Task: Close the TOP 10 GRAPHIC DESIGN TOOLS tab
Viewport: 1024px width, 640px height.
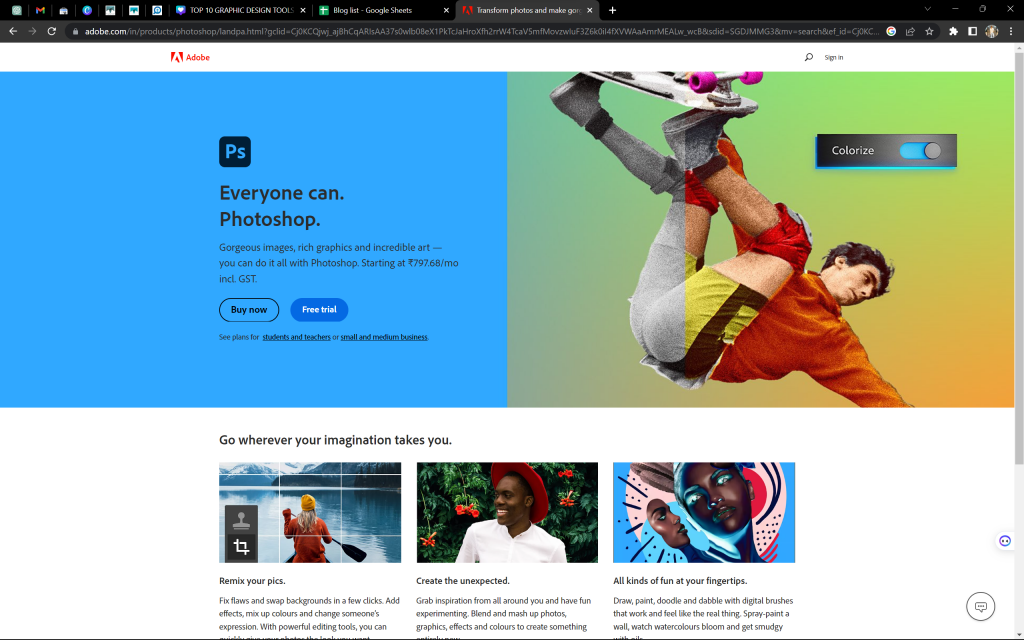Action: coord(303,10)
